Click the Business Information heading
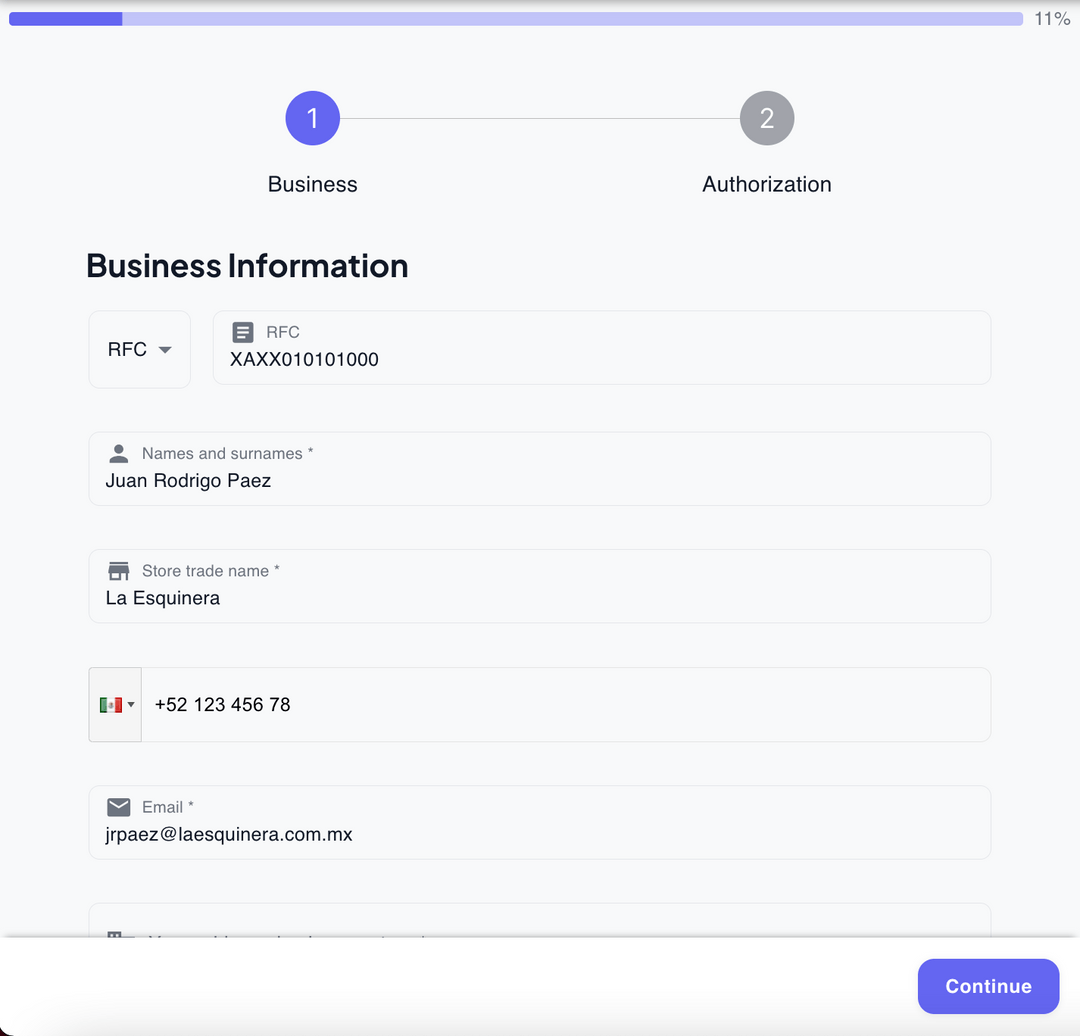 tap(247, 265)
